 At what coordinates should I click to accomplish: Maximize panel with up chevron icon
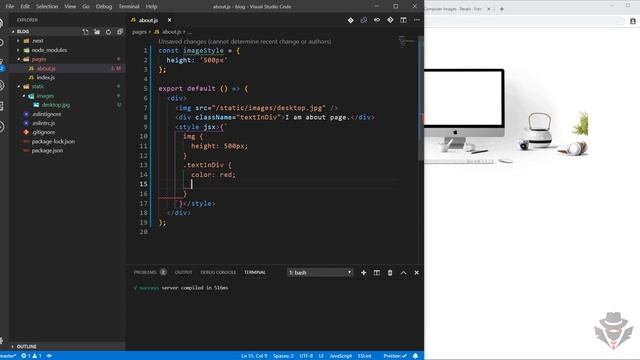403,273
